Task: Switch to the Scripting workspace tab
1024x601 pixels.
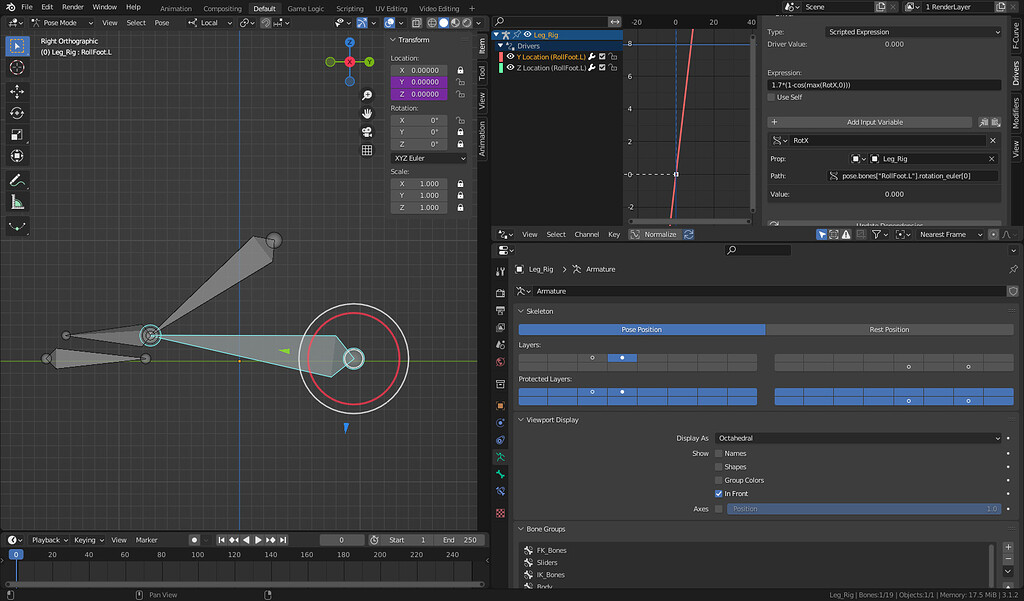Action: 349,7
